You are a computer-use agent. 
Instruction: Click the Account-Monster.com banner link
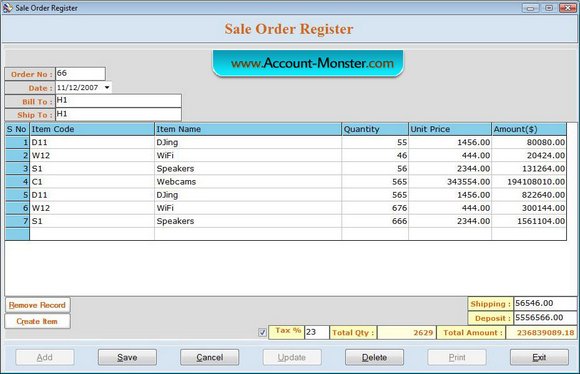(x=308, y=63)
